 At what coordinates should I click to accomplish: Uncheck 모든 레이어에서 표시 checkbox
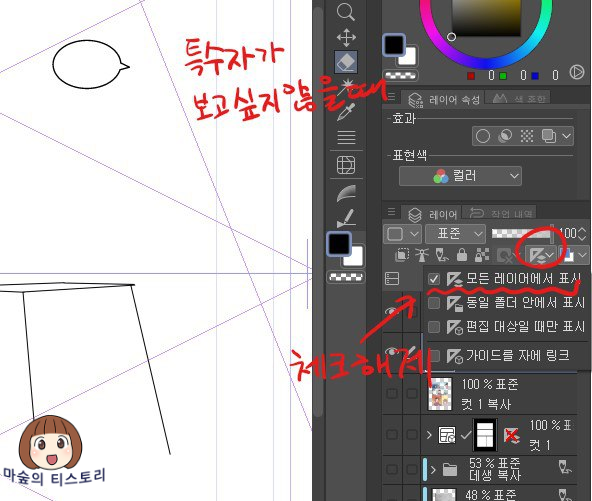click(x=434, y=279)
